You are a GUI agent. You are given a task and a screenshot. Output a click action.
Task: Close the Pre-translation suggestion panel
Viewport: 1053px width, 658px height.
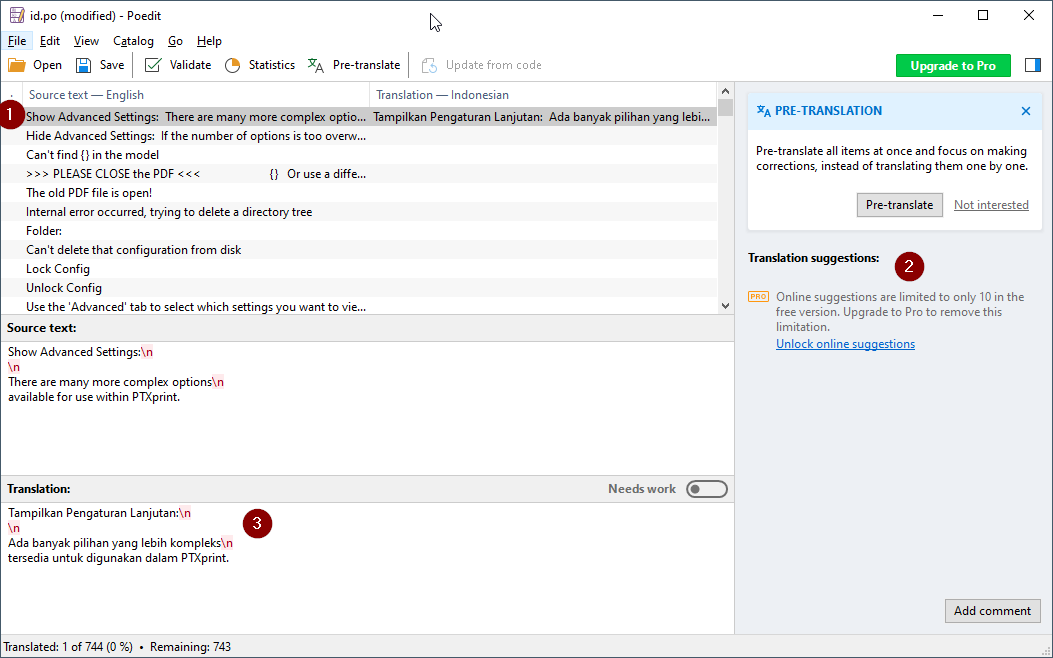point(1025,111)
